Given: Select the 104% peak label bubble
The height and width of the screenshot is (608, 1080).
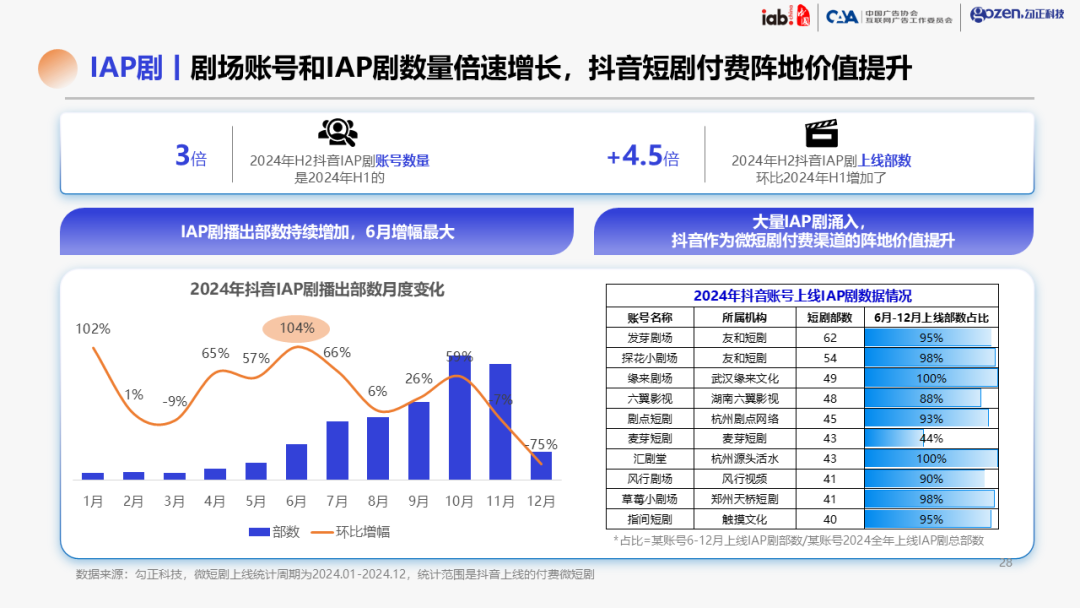Looking at the screenshot, I should coord(296,328).
